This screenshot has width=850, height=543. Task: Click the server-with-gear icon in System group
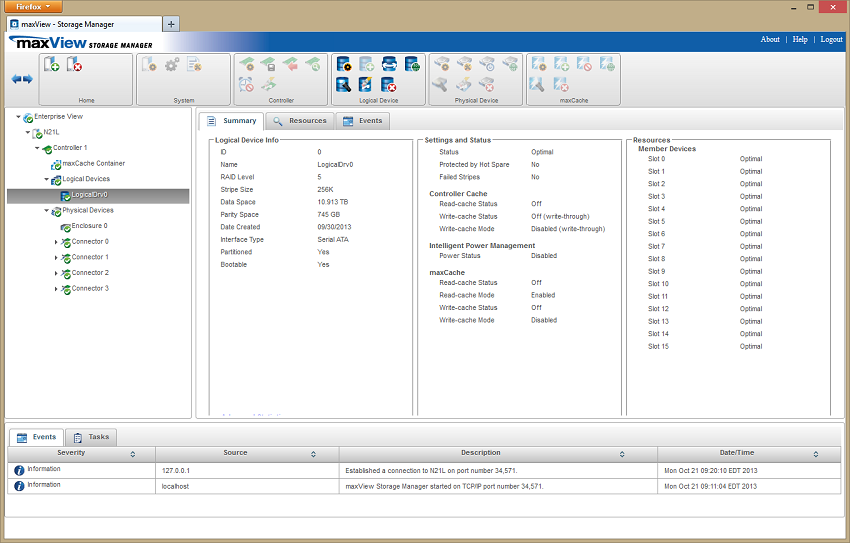click(x=149, y=64)
